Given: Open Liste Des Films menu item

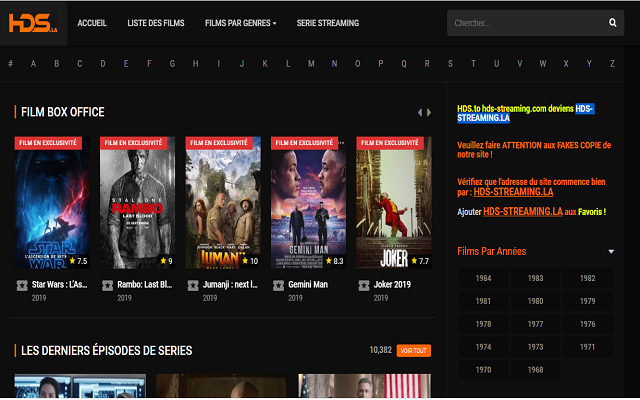Looking at the screenshot, I should coord(156,23).
